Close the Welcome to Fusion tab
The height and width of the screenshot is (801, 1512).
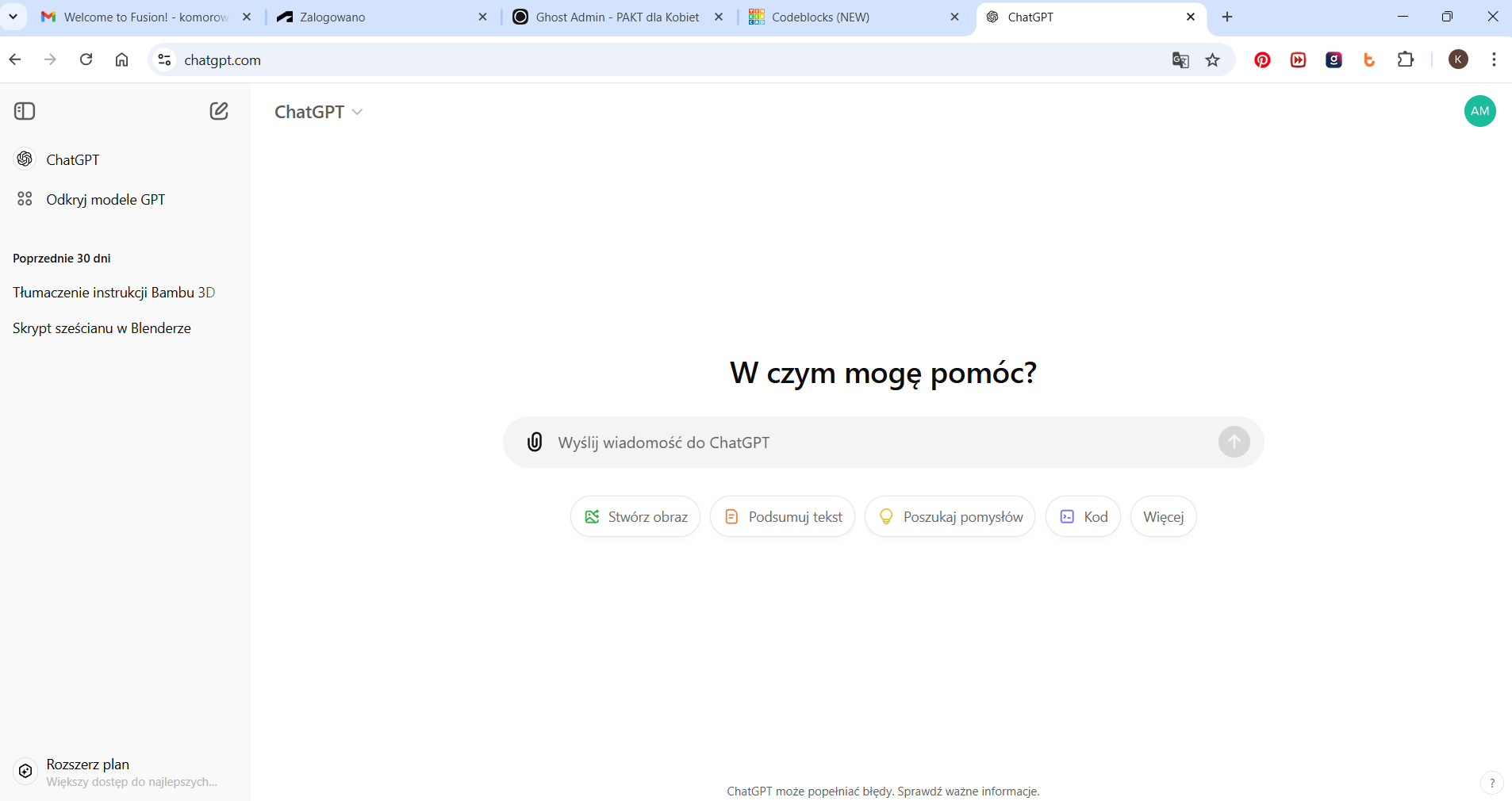point(247,17)
